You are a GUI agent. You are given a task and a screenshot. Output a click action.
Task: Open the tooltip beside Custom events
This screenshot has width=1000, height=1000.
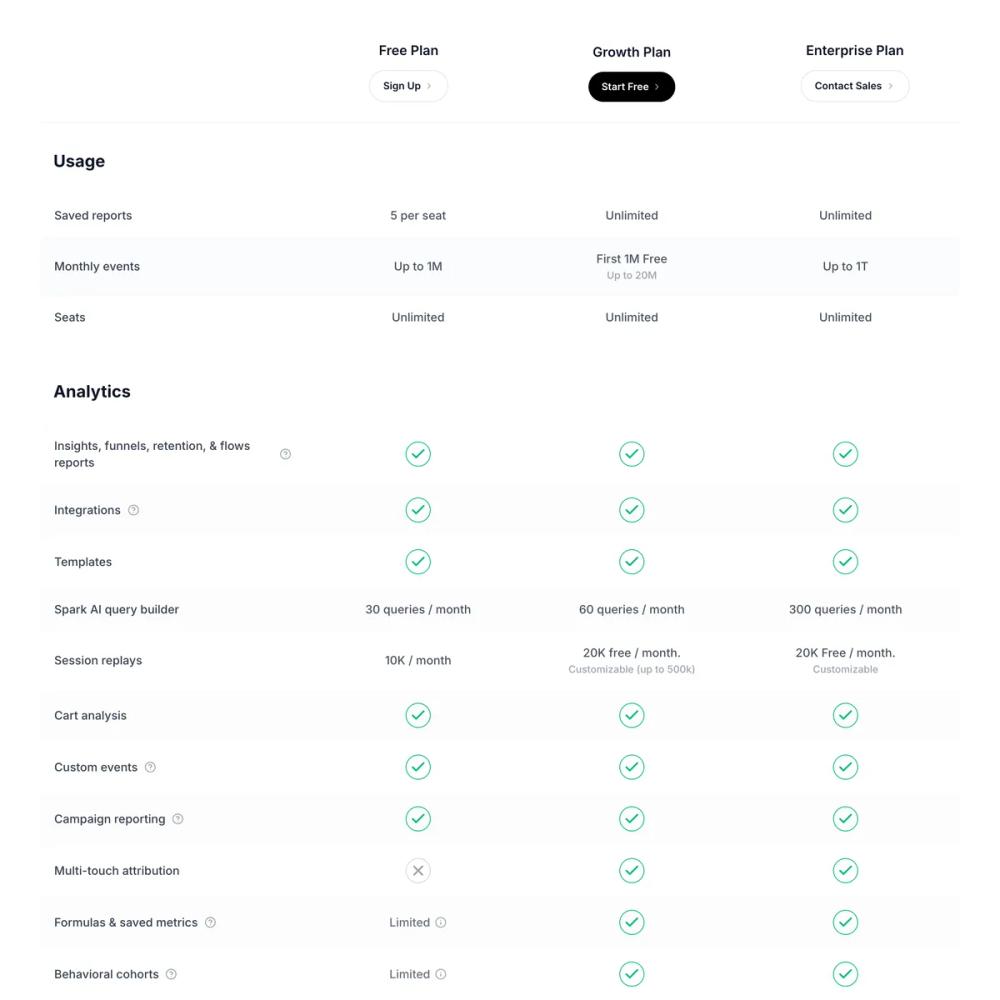[x=150, y=767]
